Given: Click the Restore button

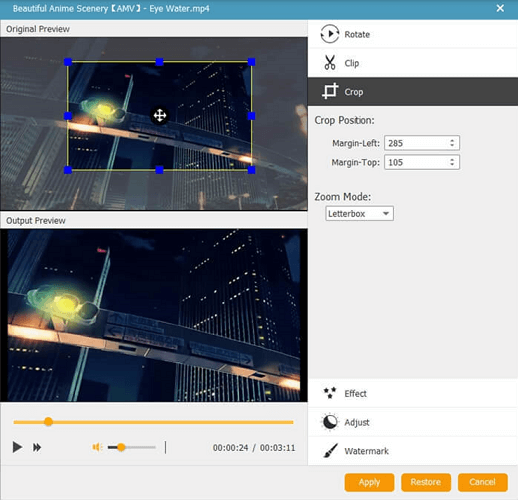Looking at the screenshot, I should (x=426, y=482).
